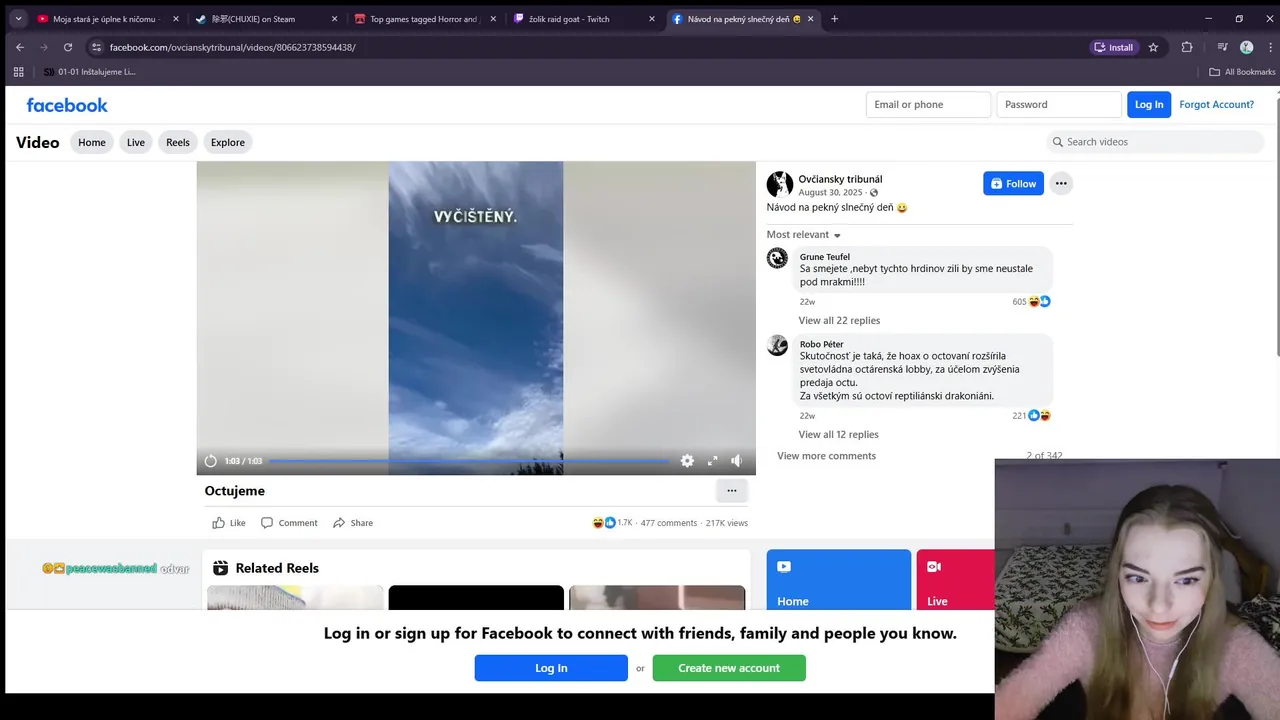Click reactions on Robo Péter comment (221)

coord(1031,416)
